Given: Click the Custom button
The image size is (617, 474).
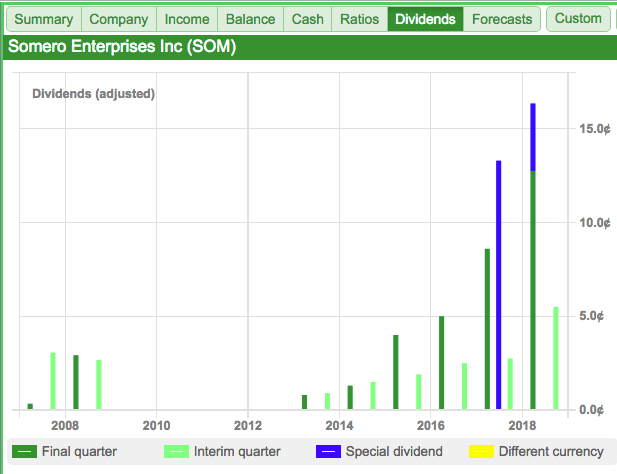Looking at the screenshot, I should tap(578, 18).
